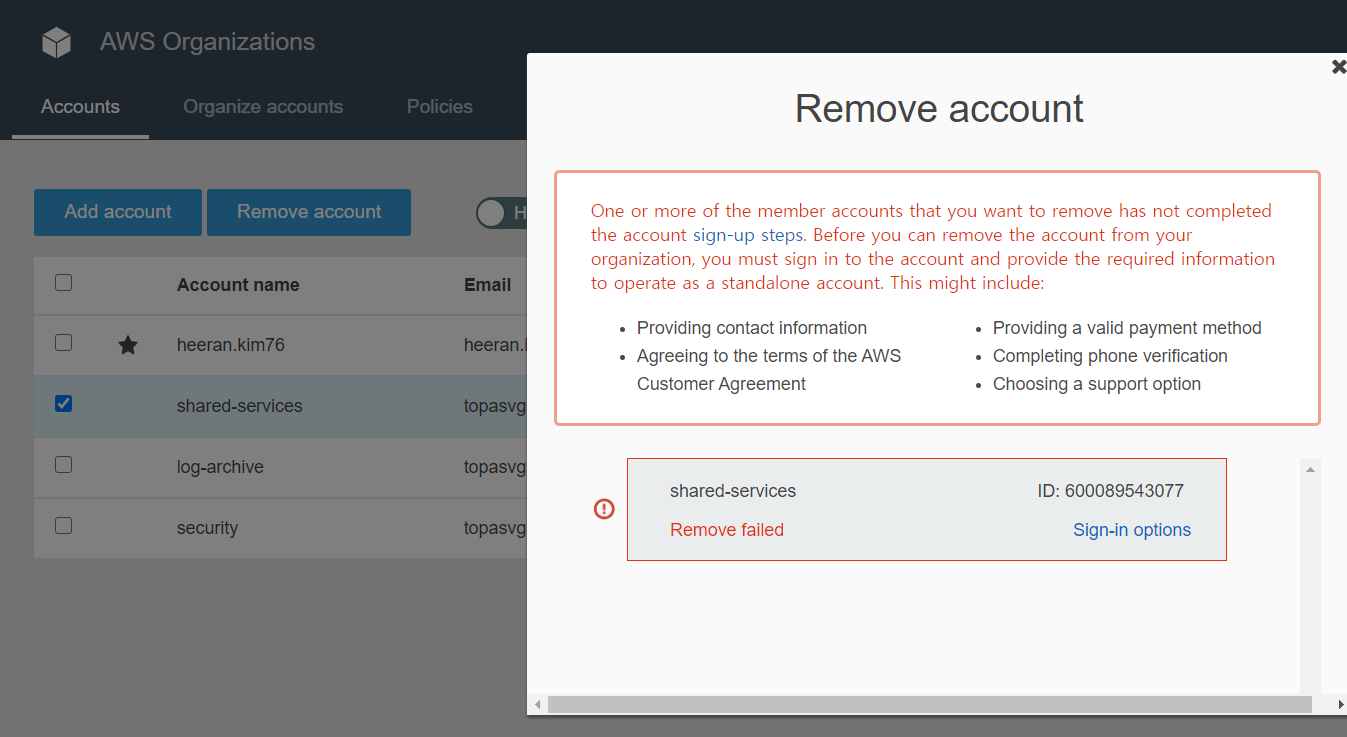
Task: Select the log-archive account checkbox
Action: (x=63, y=465)
